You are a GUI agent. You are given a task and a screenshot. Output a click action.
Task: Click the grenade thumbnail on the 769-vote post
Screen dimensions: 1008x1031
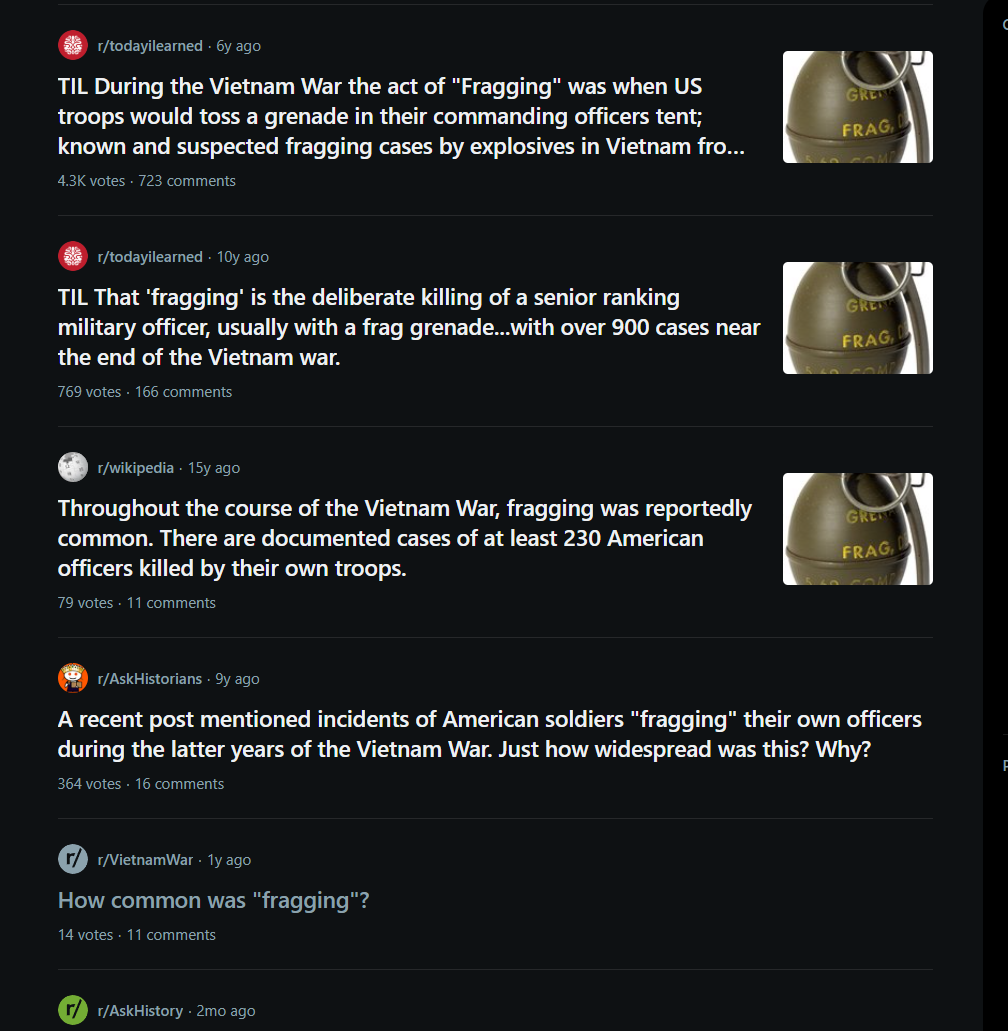pyautogui.click(x=857, y=318)
